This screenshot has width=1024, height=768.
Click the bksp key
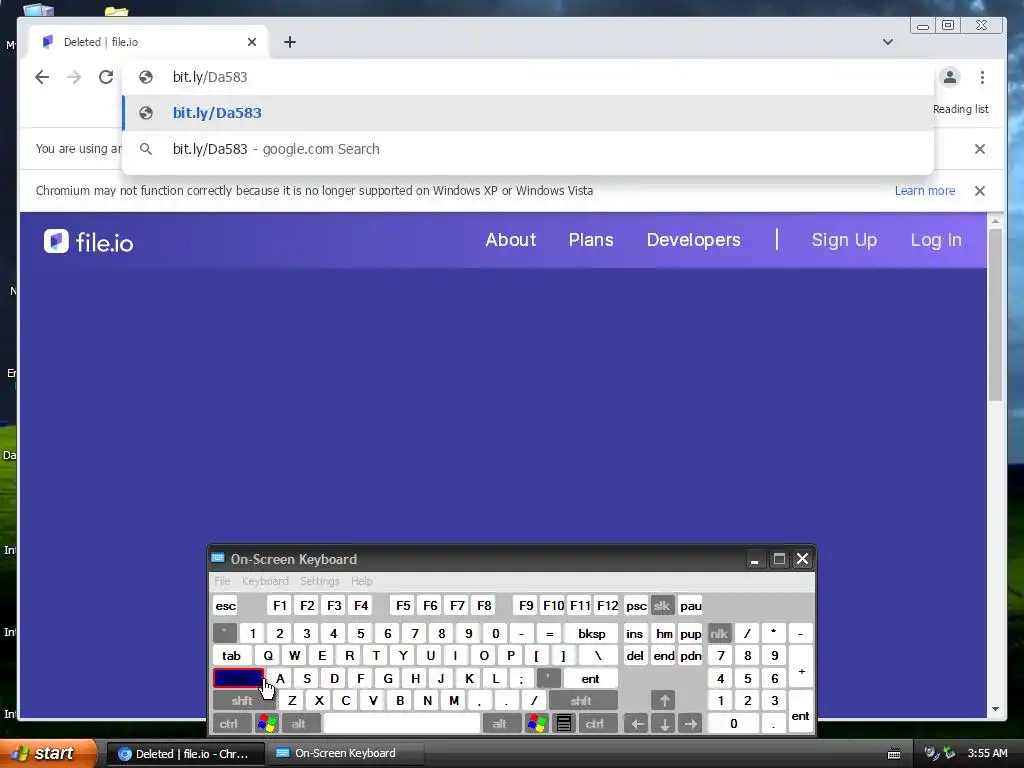tap(591, 633)
